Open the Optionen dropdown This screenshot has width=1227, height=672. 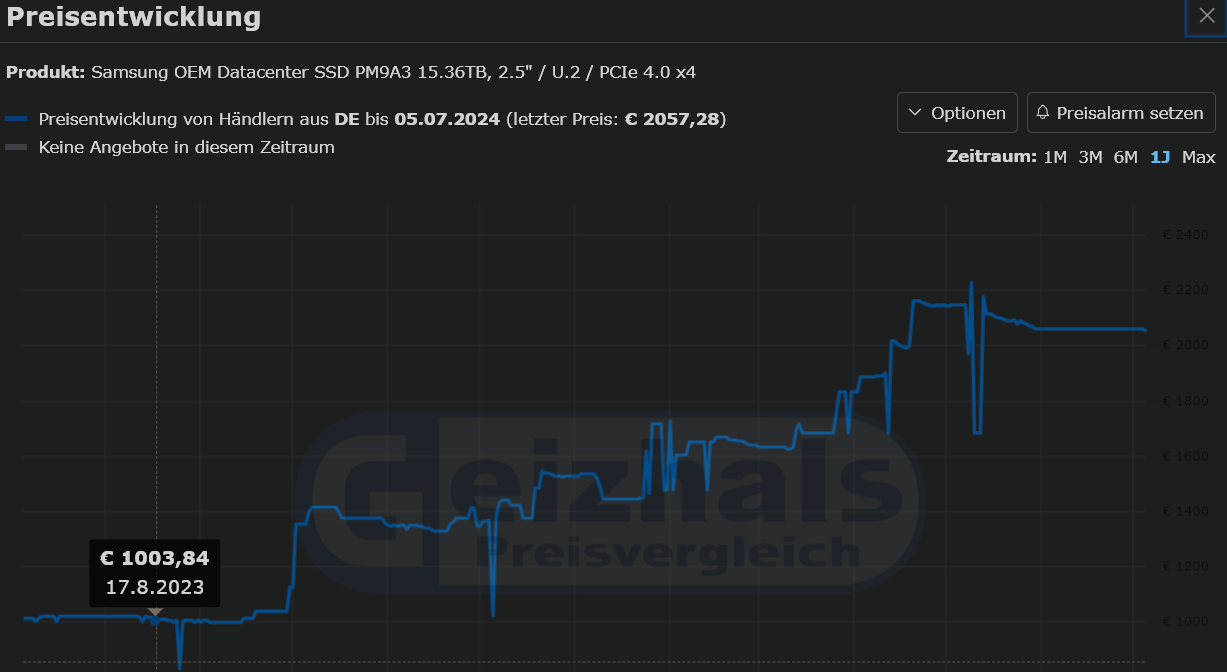[958, 113]
